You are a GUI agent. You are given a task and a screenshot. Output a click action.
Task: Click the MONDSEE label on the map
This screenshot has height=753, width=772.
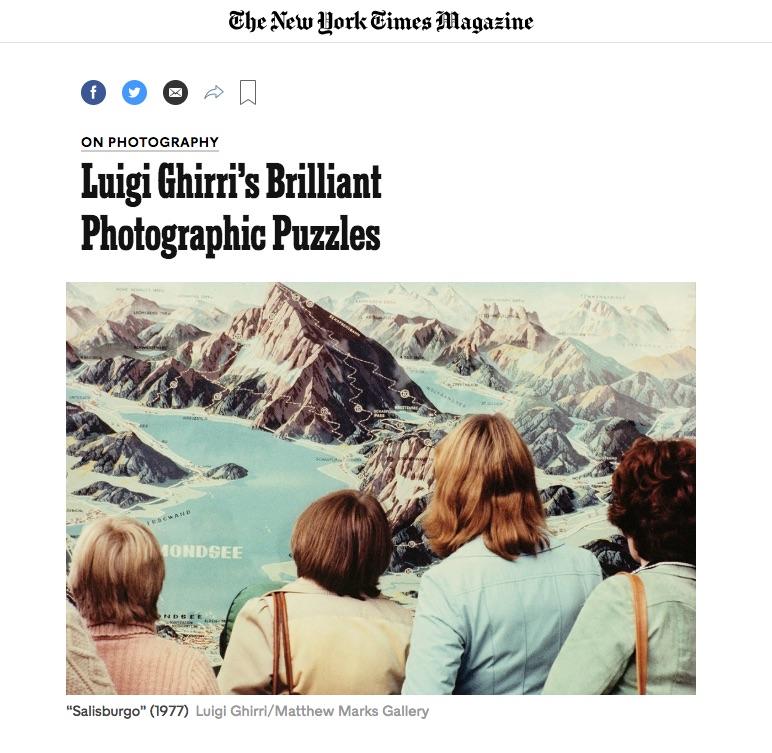tap(200, 552)
